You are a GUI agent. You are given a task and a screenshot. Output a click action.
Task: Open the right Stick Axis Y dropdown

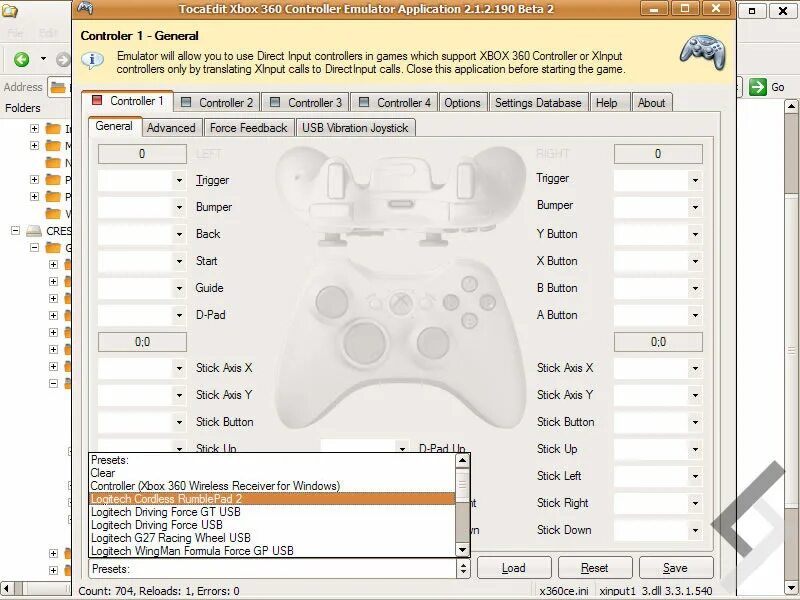click(695, 395)
